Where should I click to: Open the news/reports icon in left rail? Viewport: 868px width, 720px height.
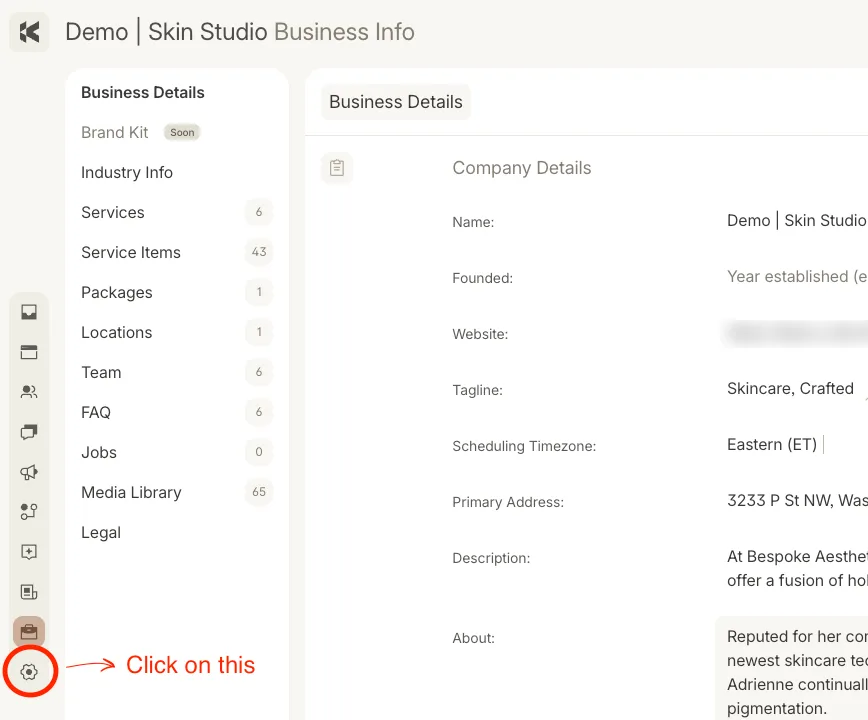coord(29,592)
